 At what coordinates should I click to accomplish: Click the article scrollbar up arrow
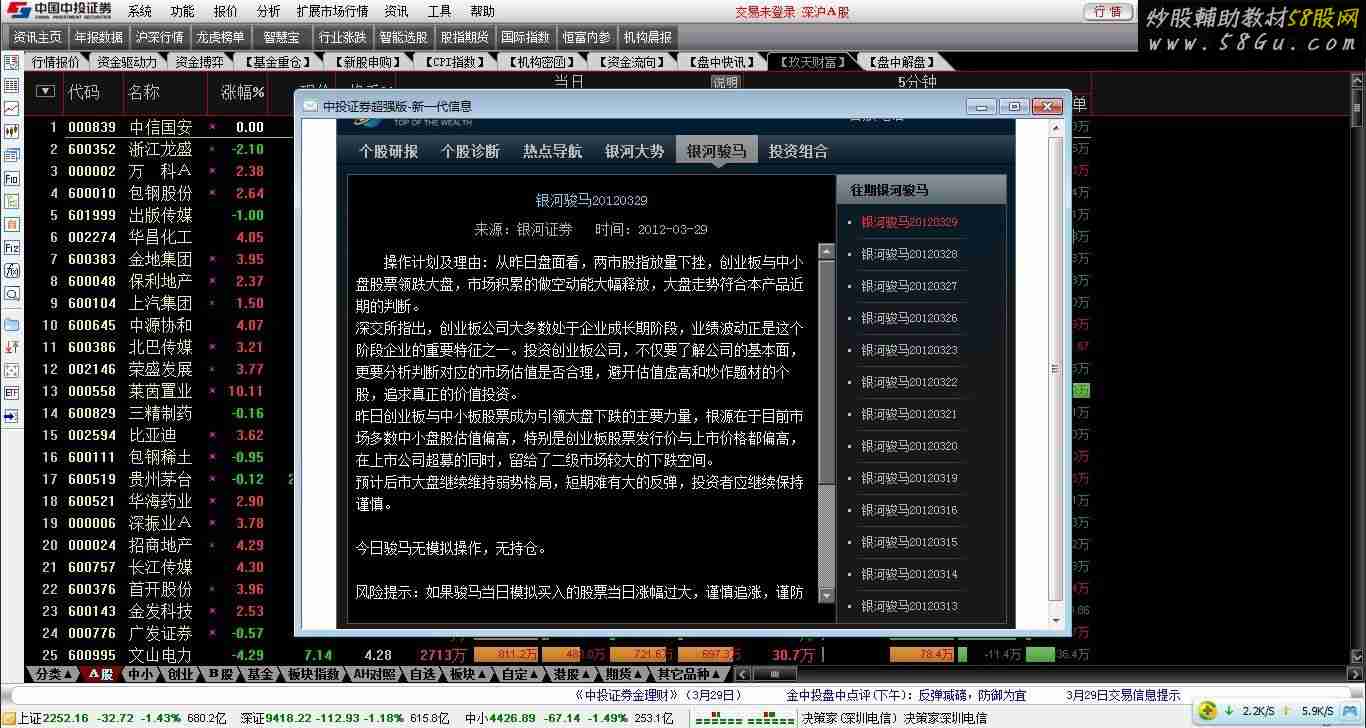[826, 252]
